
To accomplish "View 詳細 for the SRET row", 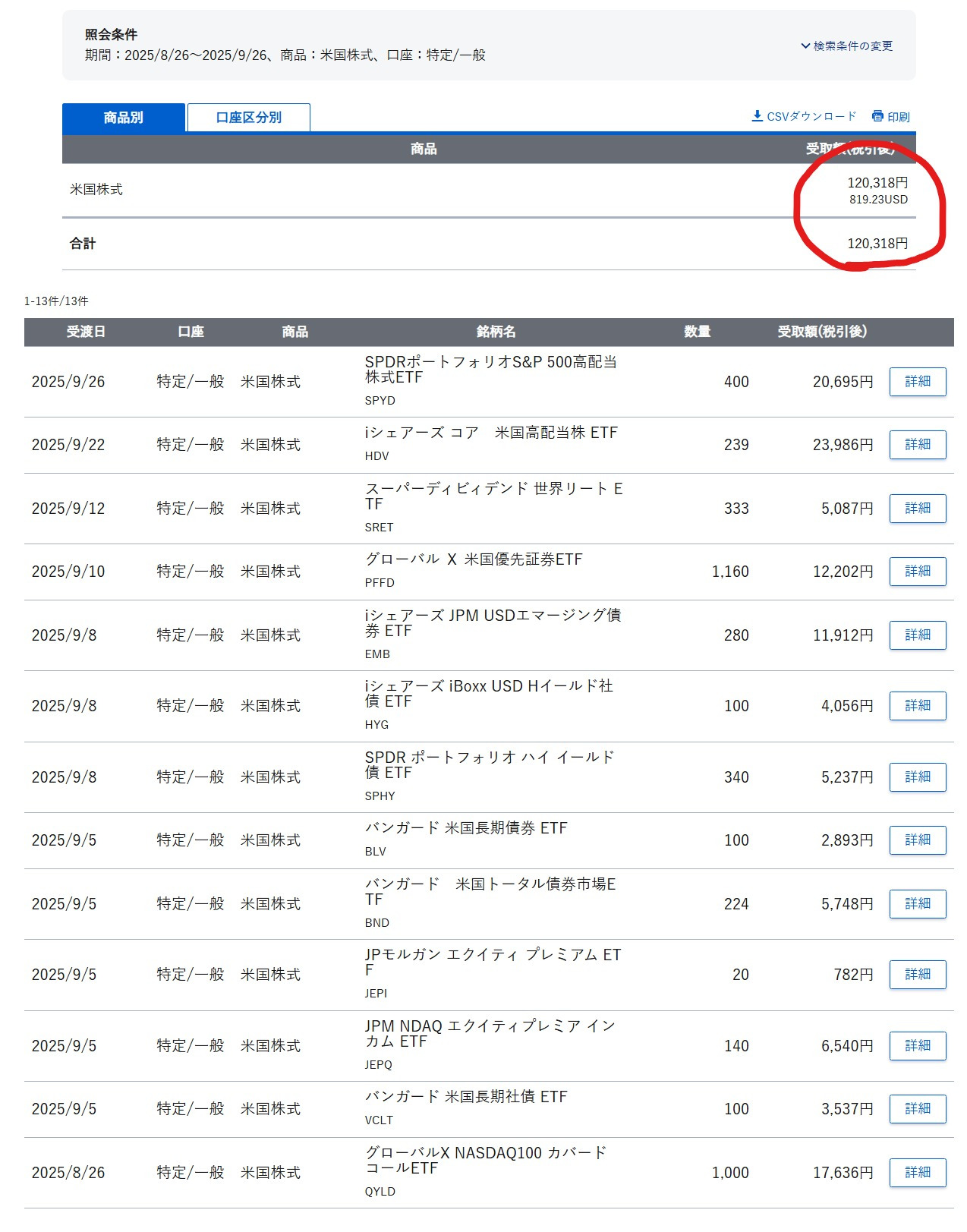I will click(x=917, y=509).
